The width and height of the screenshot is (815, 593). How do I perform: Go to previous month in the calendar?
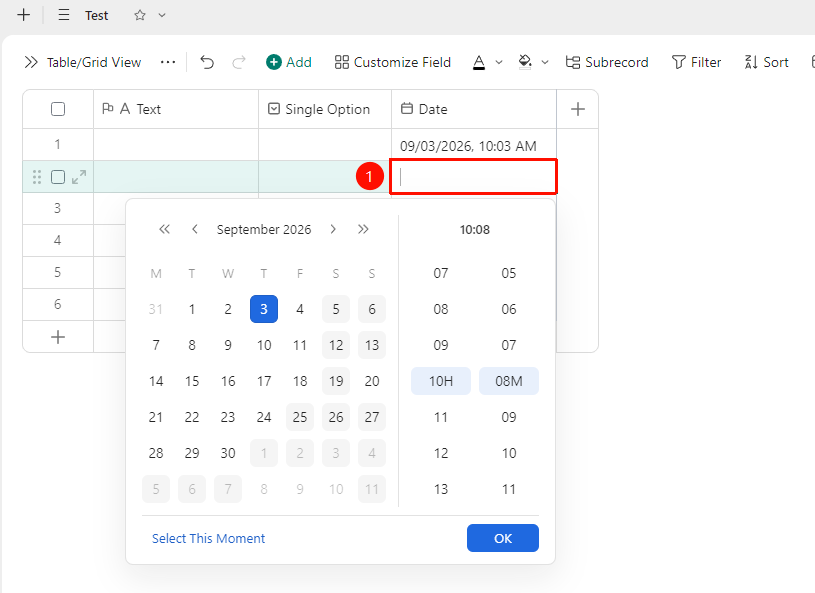[195, 229]
